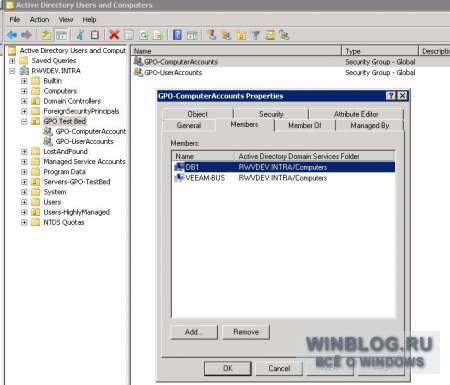This screenshot has width=450, height=385.
Task: Click the Remove button
Action: tap(246, 332)
